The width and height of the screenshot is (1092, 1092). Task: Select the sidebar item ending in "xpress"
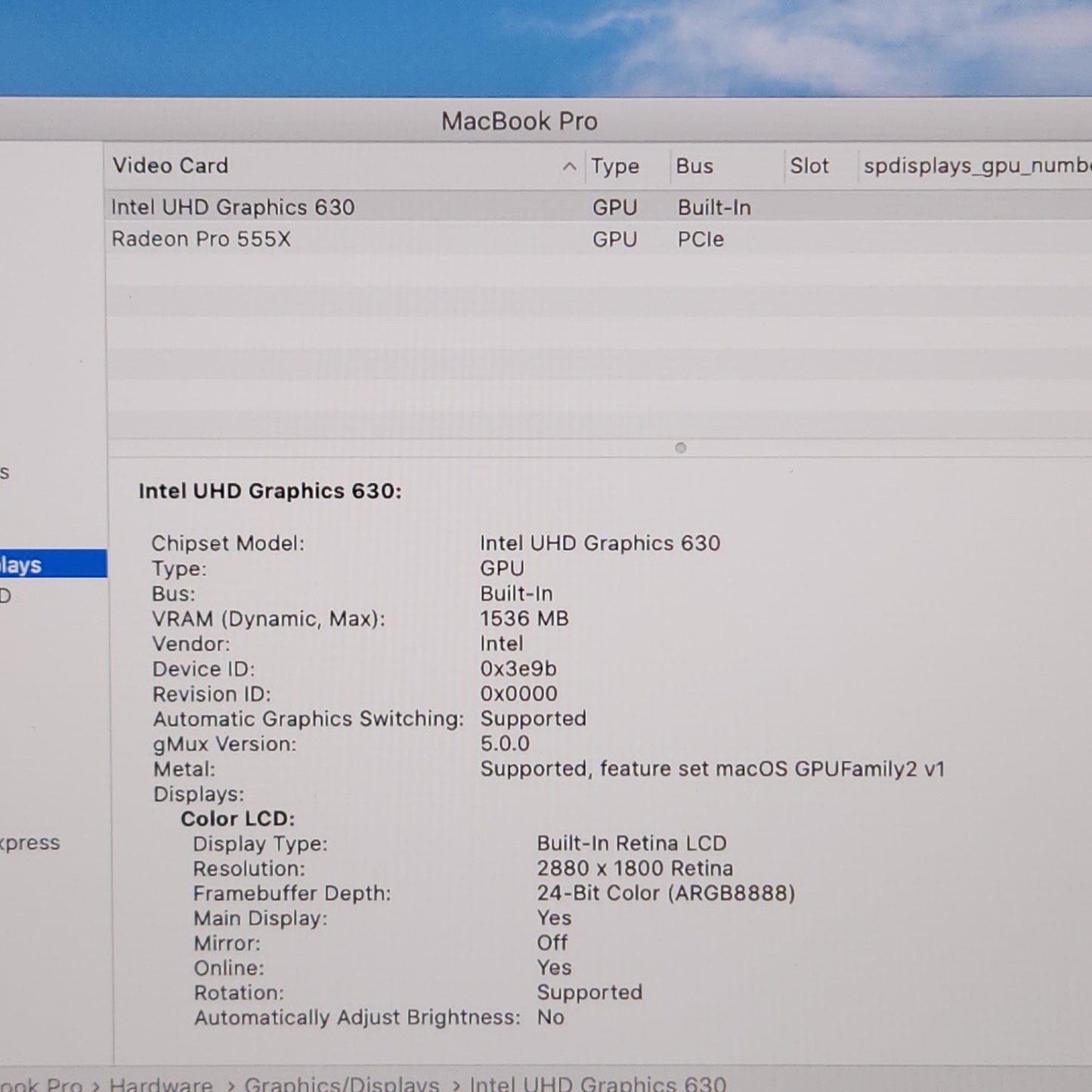[x=30, y=843]
